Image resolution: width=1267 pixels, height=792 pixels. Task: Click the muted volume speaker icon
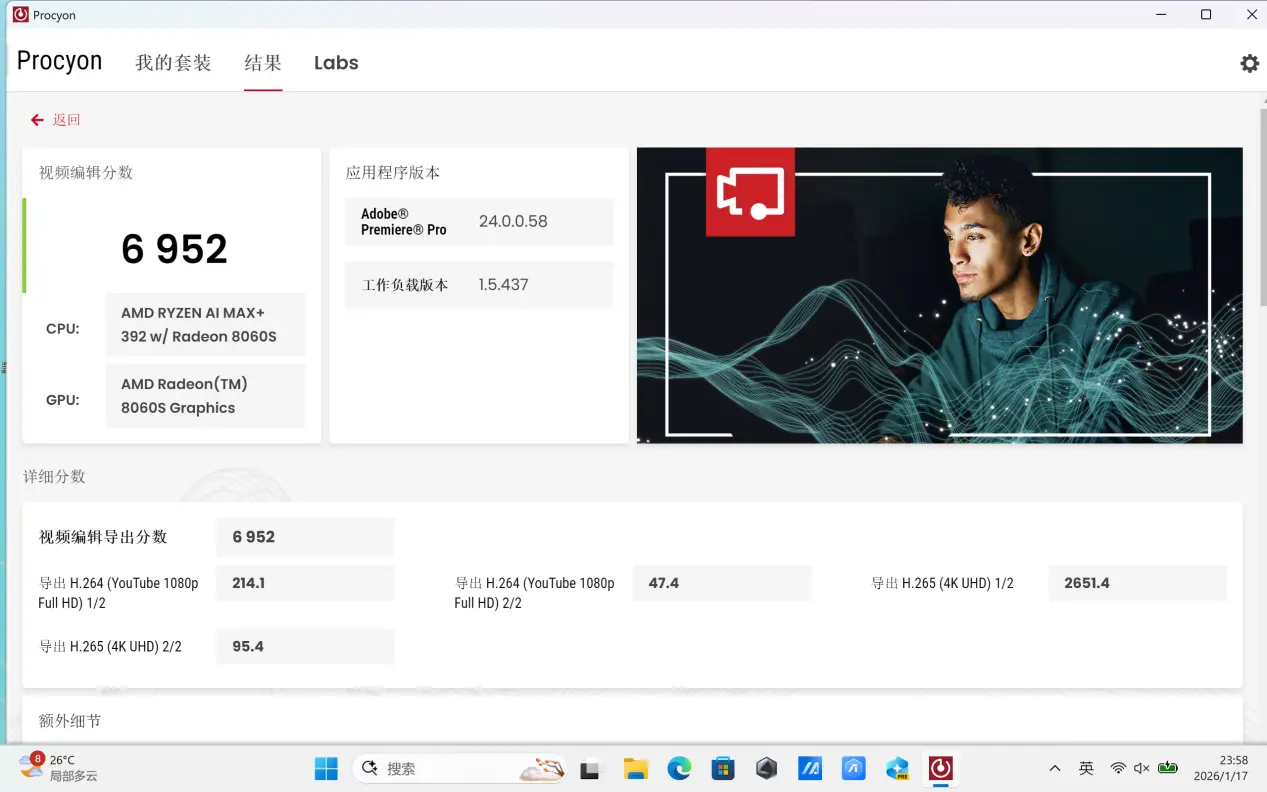click(x=1142, y=768)
